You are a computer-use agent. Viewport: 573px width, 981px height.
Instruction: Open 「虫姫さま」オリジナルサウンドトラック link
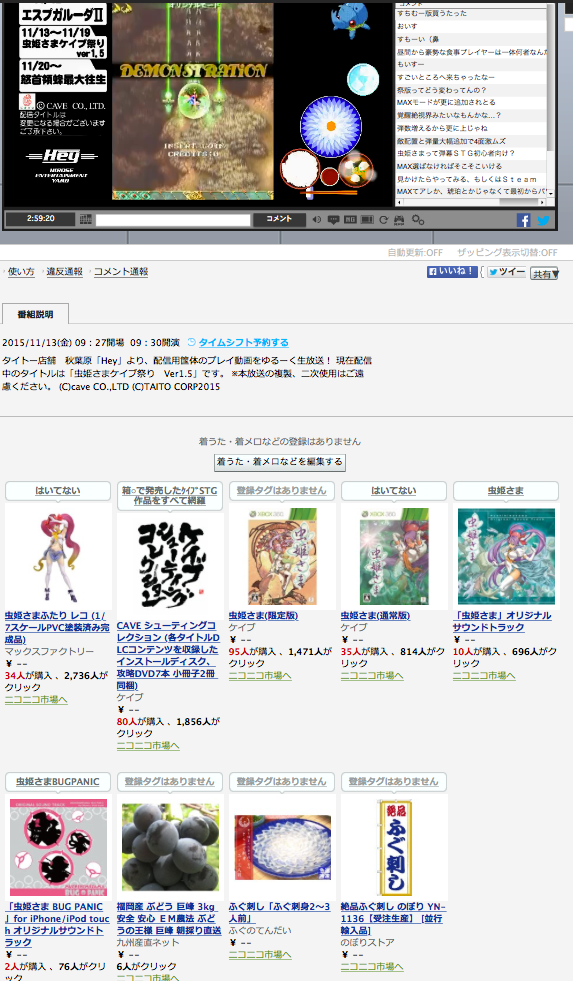(502, 621)
